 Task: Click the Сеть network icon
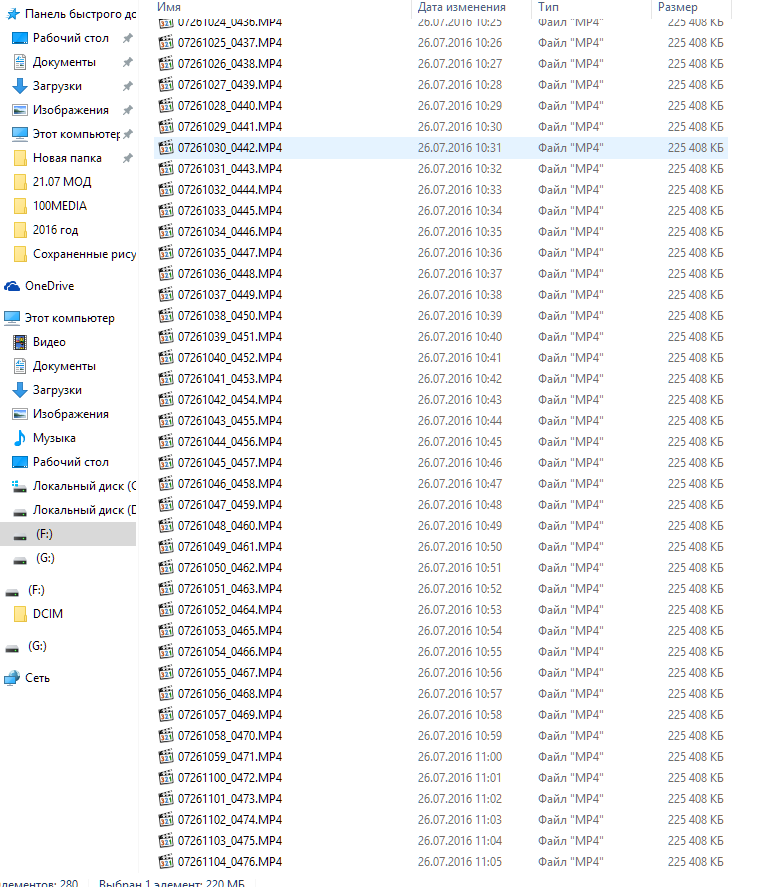point(12,678)
